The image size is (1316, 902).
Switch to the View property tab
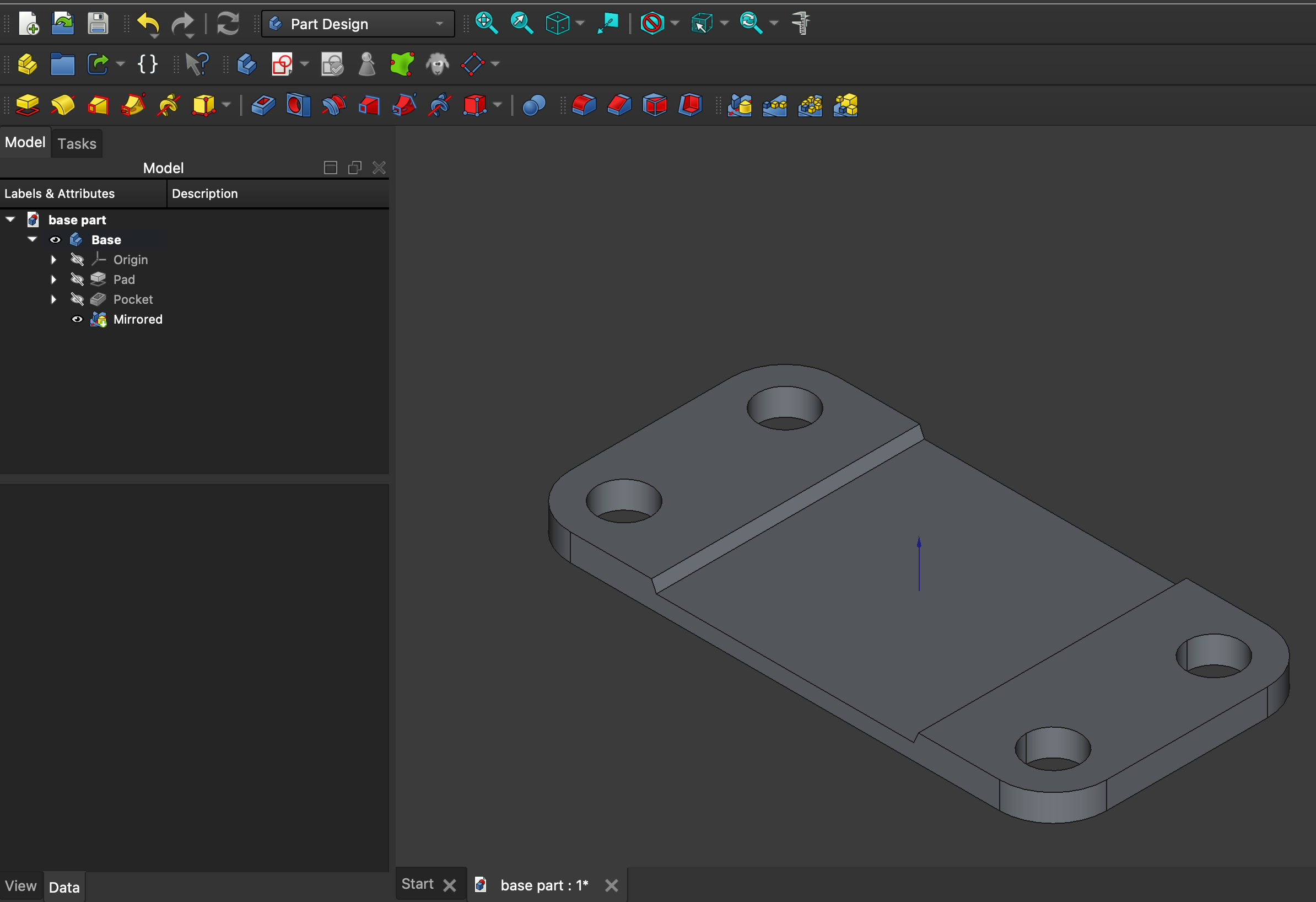coord(21,886)
